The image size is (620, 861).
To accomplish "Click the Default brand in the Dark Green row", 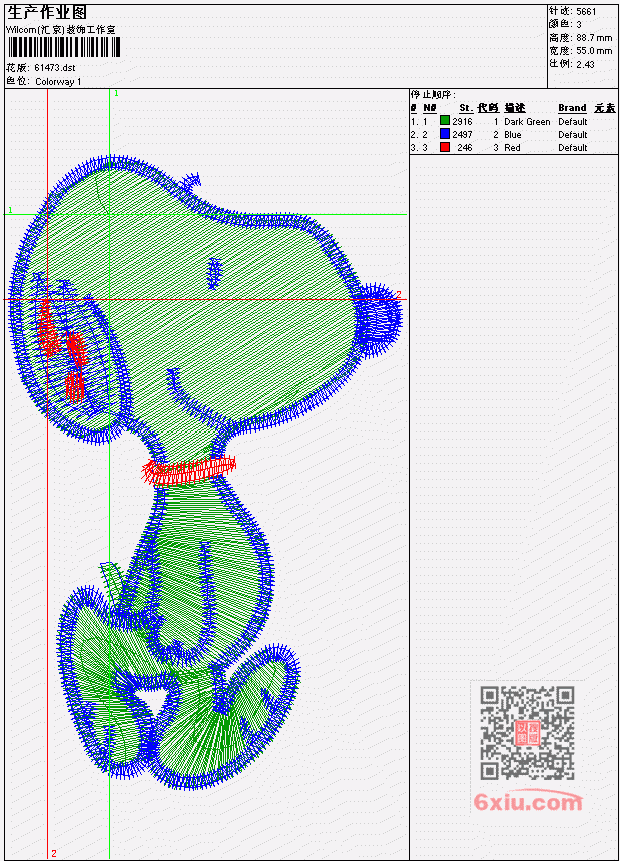I will click(573, 121).
